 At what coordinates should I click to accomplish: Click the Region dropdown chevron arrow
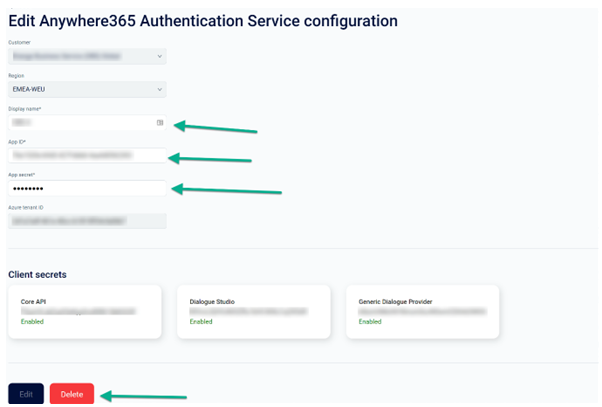coord(159,89)
